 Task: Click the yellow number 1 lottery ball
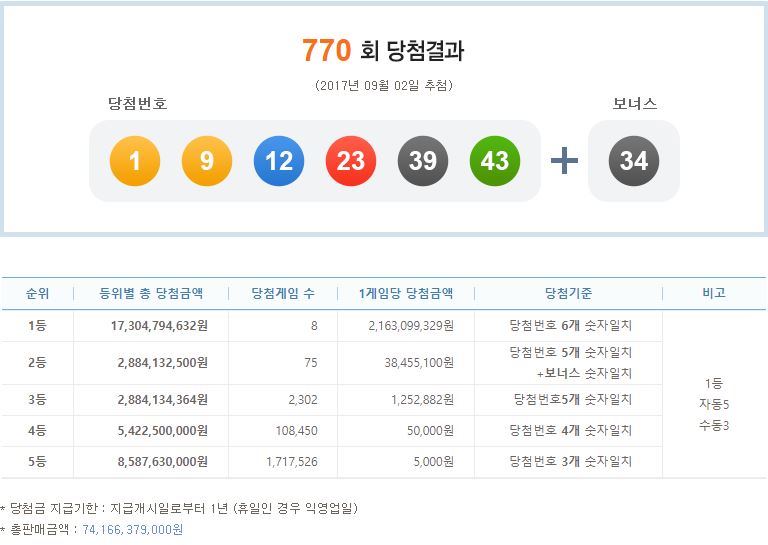(x=135, y=161)
